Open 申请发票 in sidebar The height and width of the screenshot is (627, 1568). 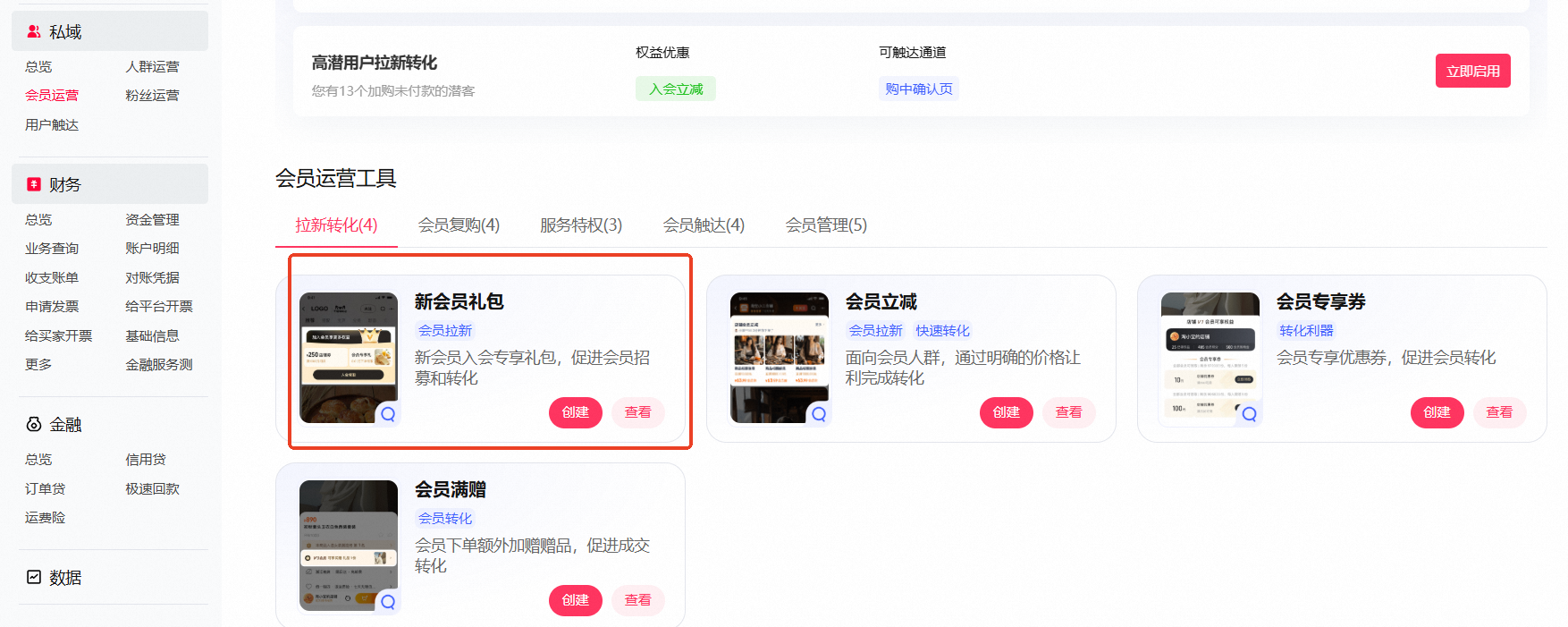pyautogui.click(x=52, y=307)
